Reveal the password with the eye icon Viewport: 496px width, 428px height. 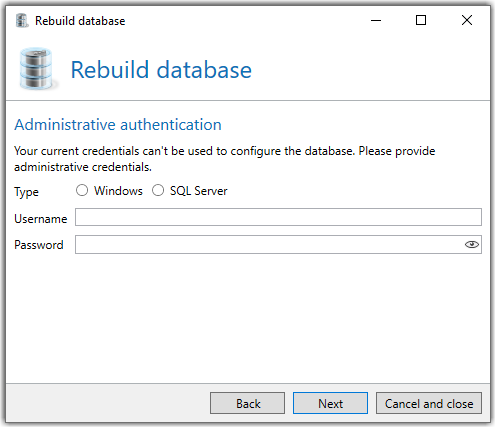(x=471, y=245)
